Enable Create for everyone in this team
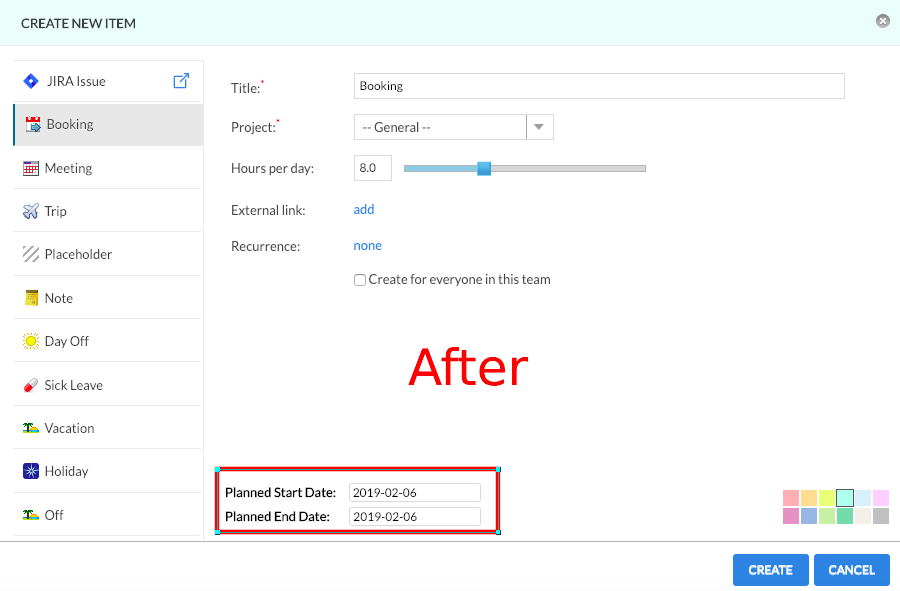The width and height of the screenshot is (900, 591). pyautogui.click(x=360, y=280)
